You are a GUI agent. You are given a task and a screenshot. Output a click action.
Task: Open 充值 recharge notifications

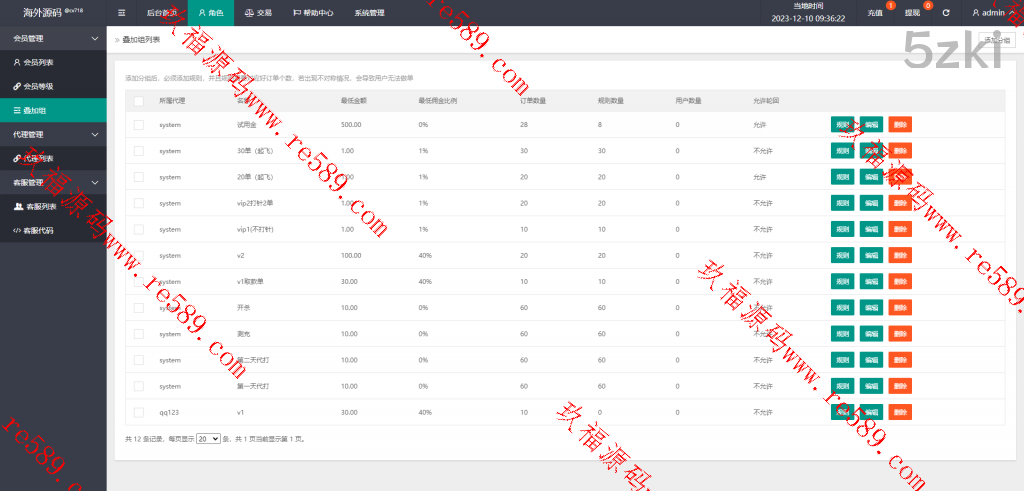875,13
